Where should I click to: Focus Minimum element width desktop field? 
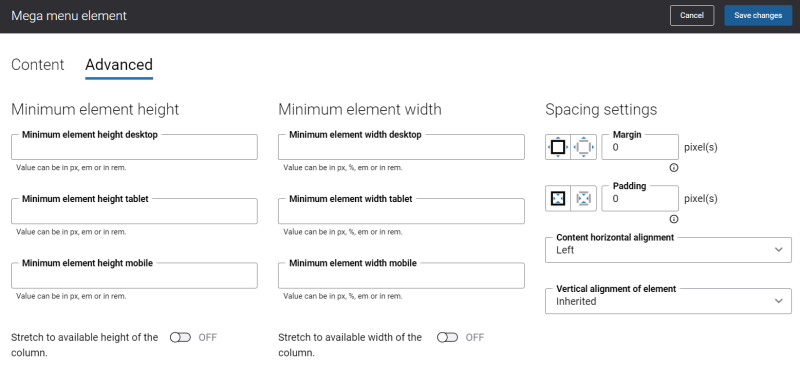[401, 147]
